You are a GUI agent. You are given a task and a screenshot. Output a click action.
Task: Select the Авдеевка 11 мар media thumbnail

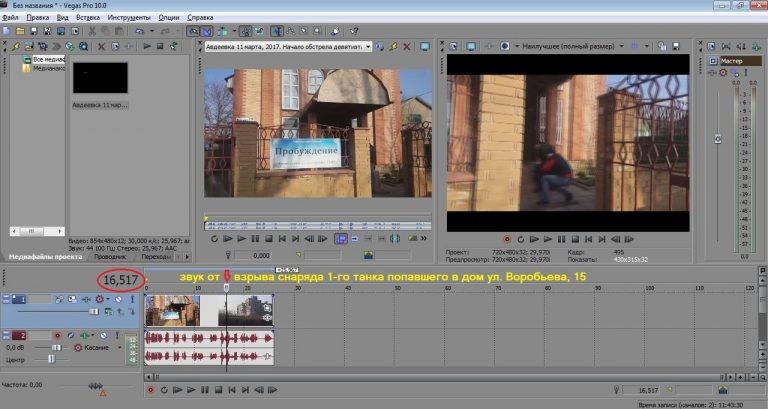point(99,78)
